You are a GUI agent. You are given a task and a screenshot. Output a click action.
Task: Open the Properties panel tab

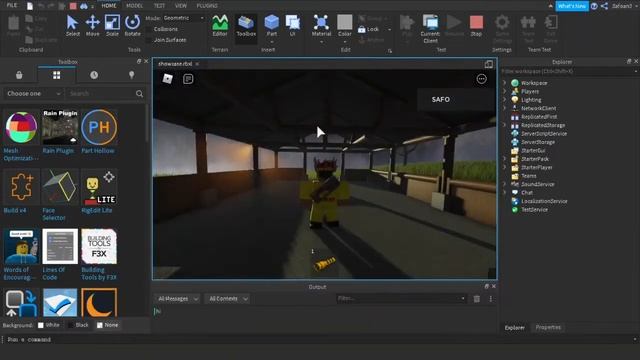point(548,327)
